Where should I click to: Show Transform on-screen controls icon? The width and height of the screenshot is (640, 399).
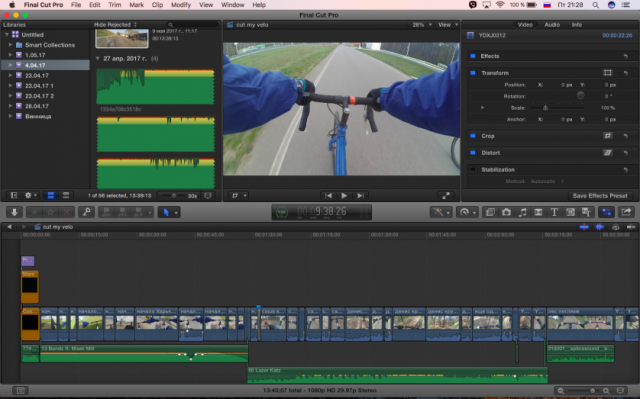(607, 73)
